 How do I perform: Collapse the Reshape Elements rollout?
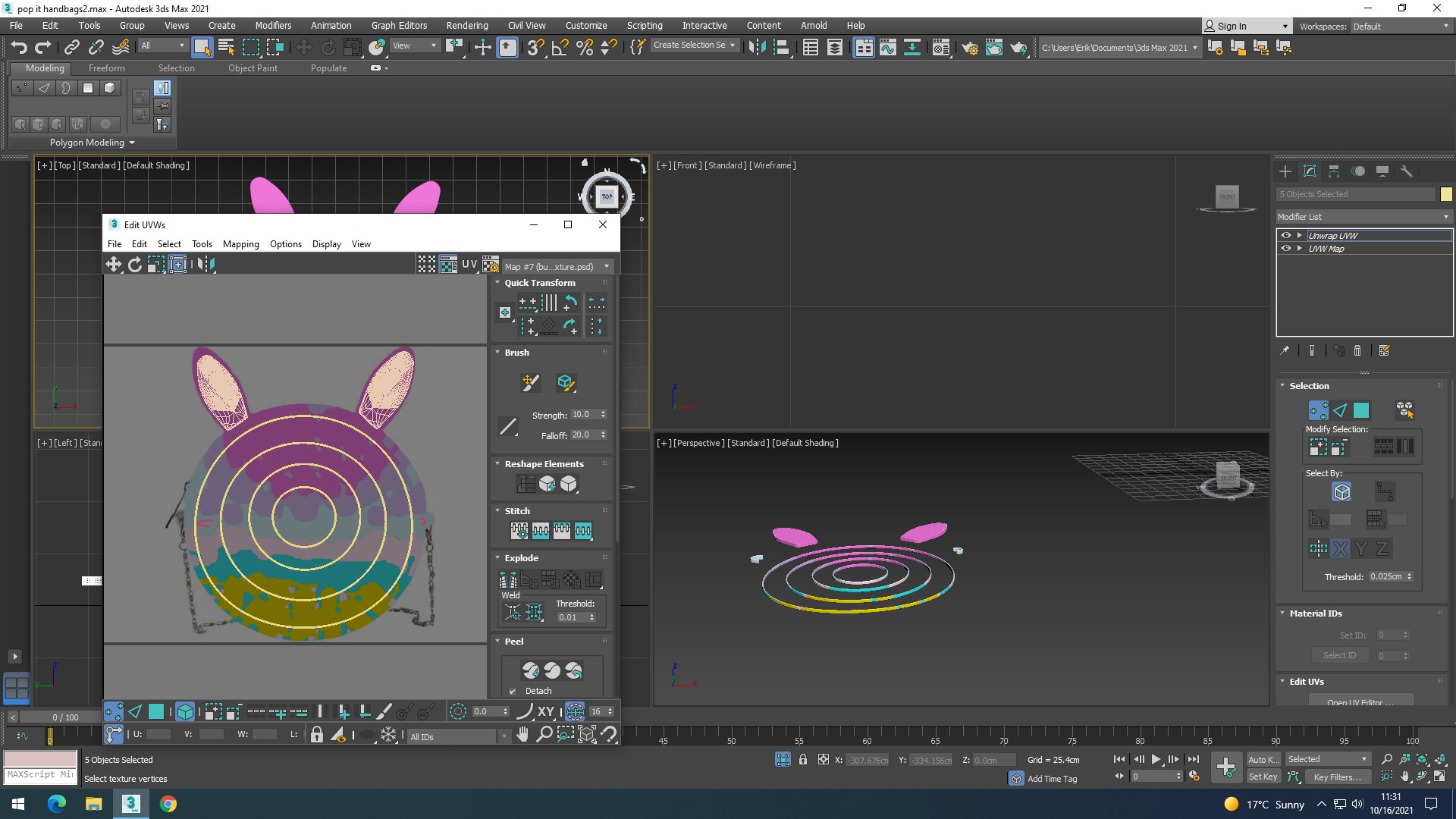(x=498, y=464)
